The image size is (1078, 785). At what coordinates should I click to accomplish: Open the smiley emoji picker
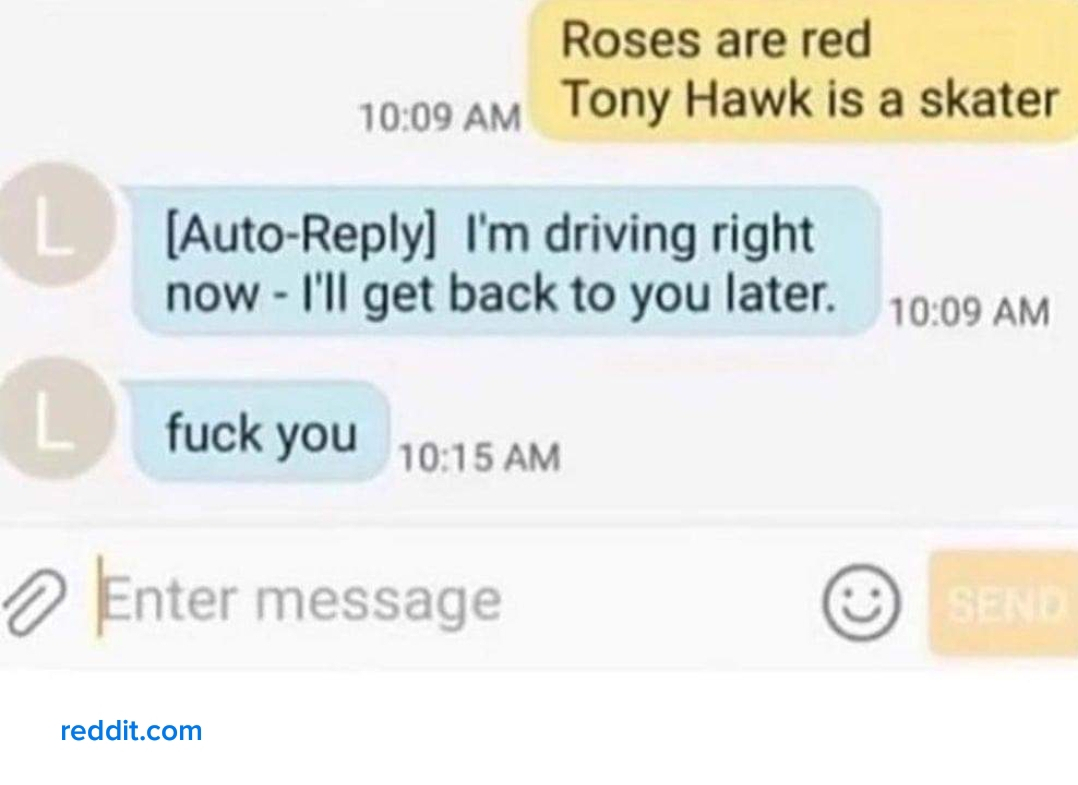coord(861,603)
